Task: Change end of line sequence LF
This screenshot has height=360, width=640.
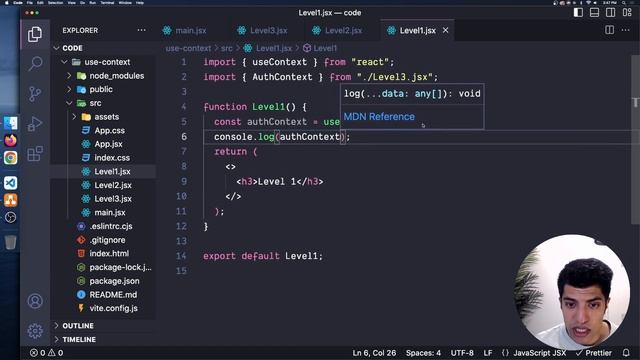Action: click(x=488, y=353)
